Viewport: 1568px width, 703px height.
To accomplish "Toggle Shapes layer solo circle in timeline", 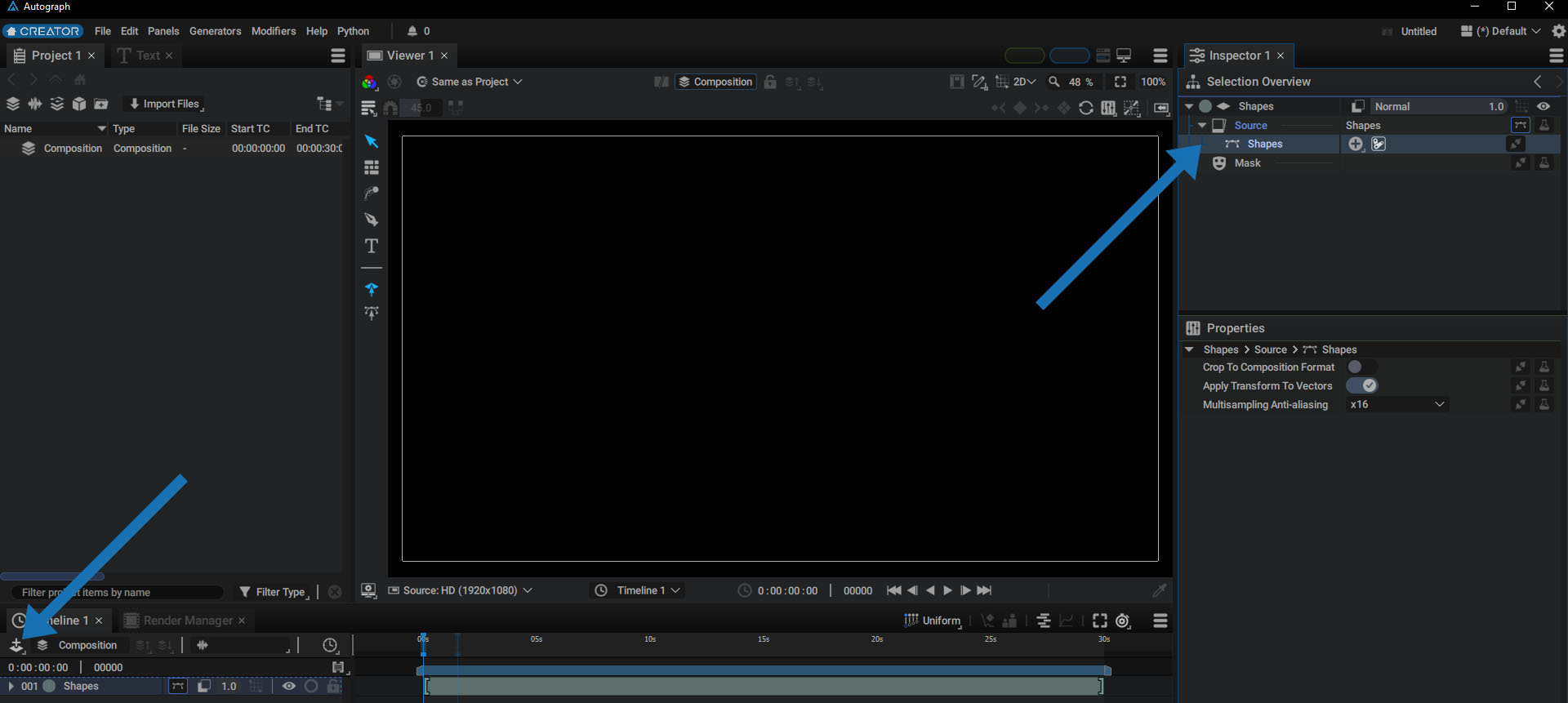I will coord(310,686).
